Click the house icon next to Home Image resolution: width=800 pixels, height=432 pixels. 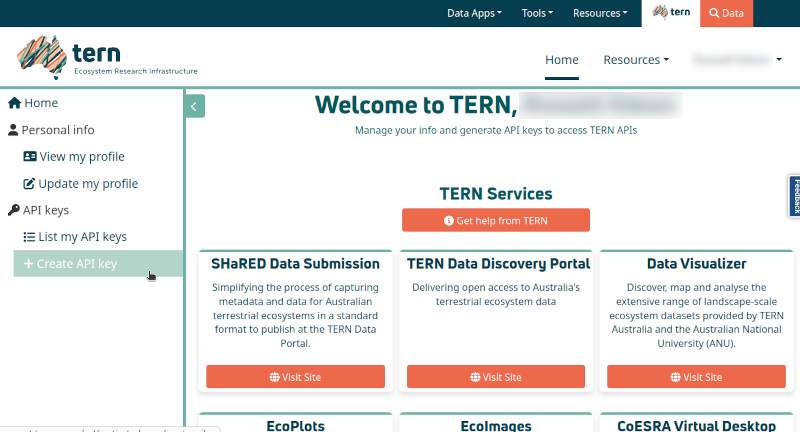(14, 103)
